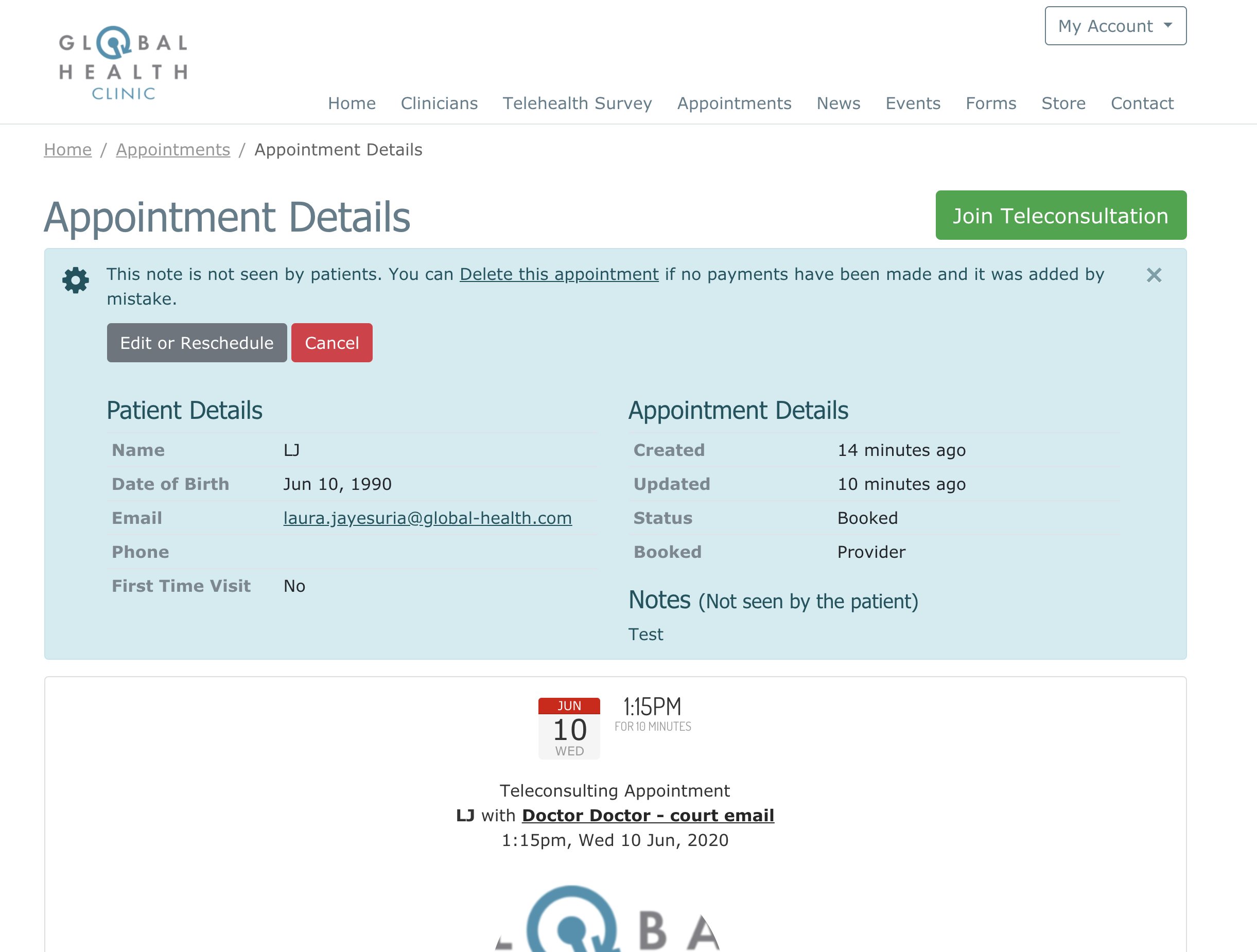Expand the My Account dropdown

click(1115, 26)
